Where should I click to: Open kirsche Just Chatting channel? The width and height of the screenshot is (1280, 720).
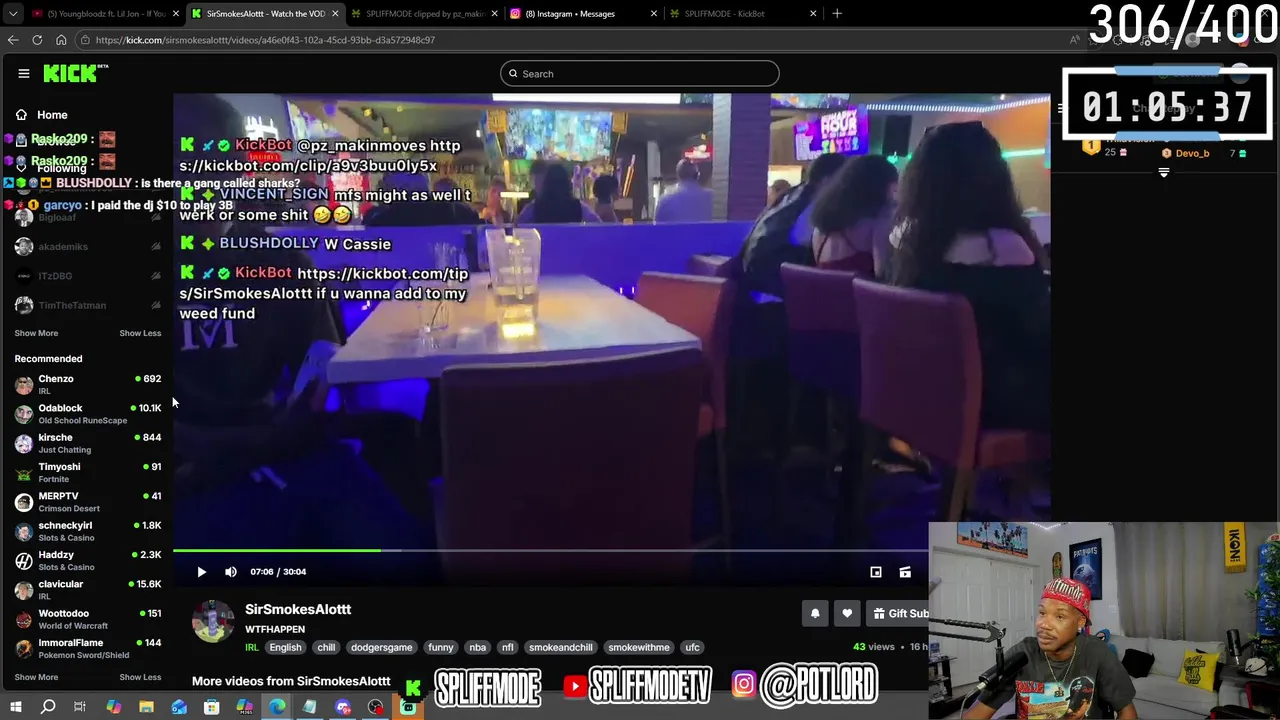click(87, 443)
